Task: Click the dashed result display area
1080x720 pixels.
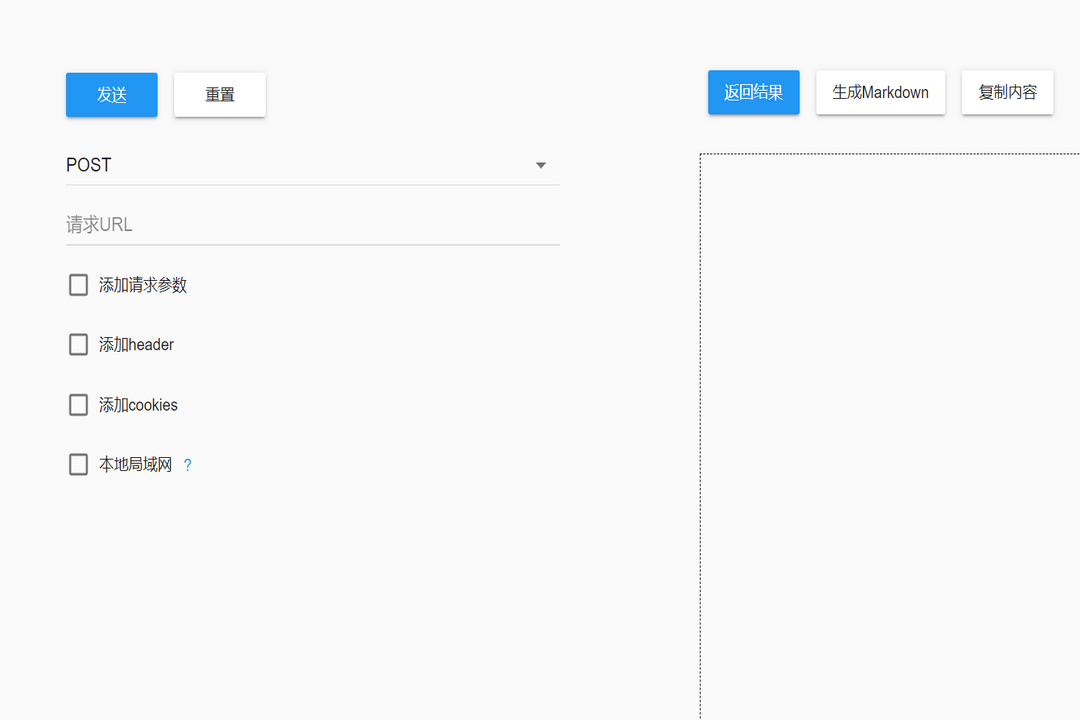Action: point(890,430)
